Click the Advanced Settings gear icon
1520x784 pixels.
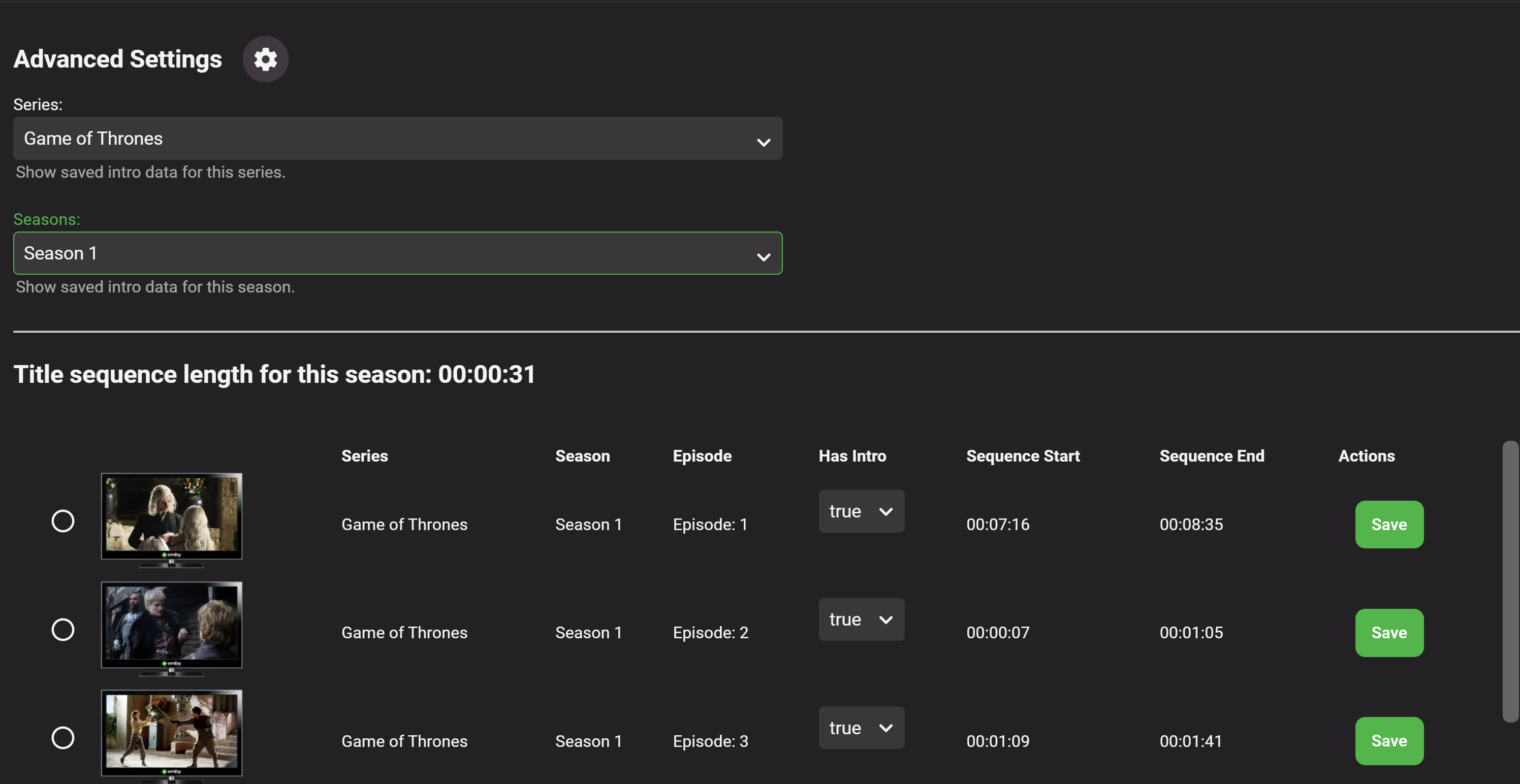click(x=265, y=59)
